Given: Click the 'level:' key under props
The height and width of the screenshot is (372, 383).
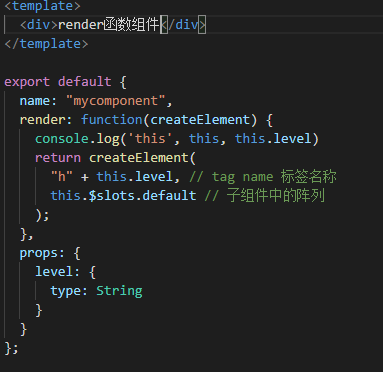Looking at the screenshot, I should point(58,272).
